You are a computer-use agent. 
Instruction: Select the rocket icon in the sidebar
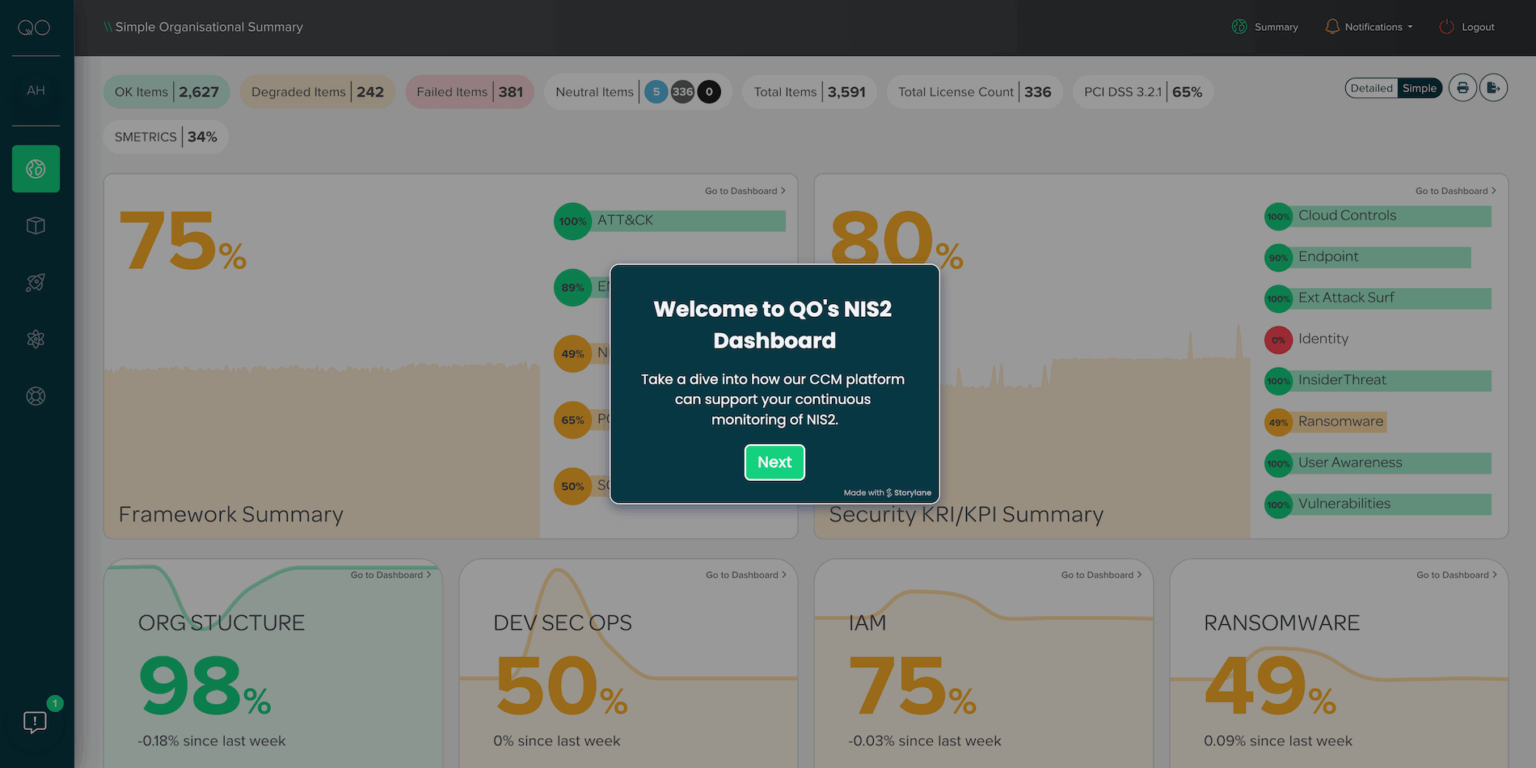click(x=36, y=283)
